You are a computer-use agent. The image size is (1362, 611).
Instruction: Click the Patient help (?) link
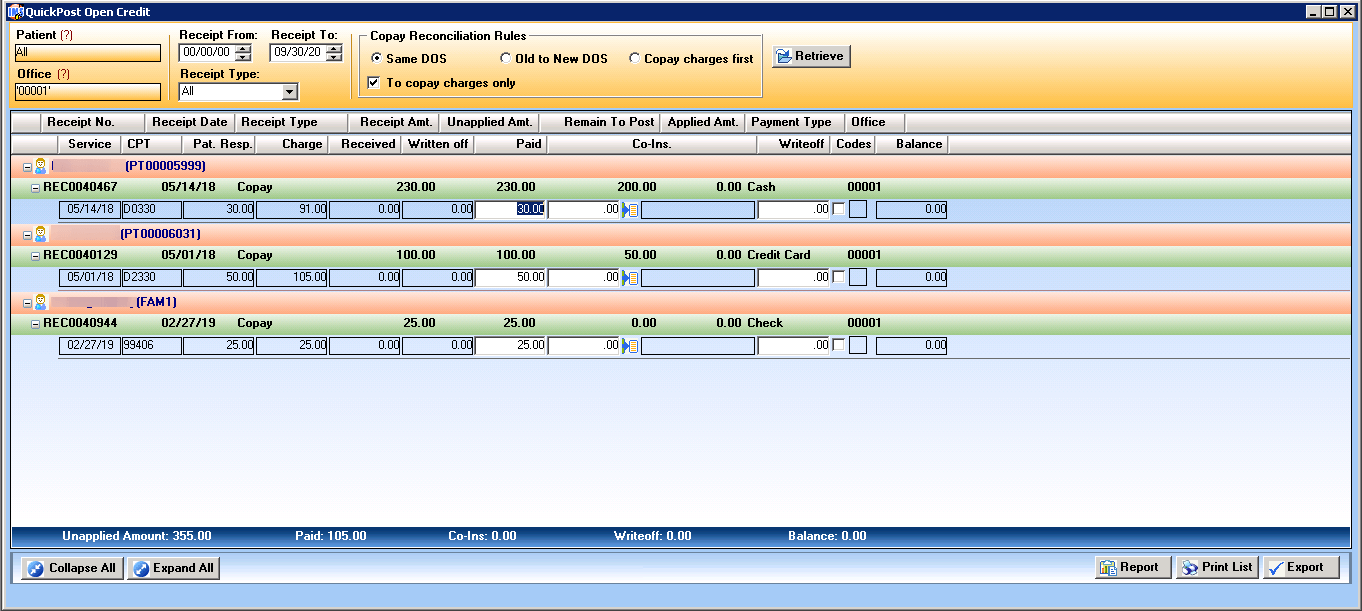pyautogui.click(x=67, y=35)
